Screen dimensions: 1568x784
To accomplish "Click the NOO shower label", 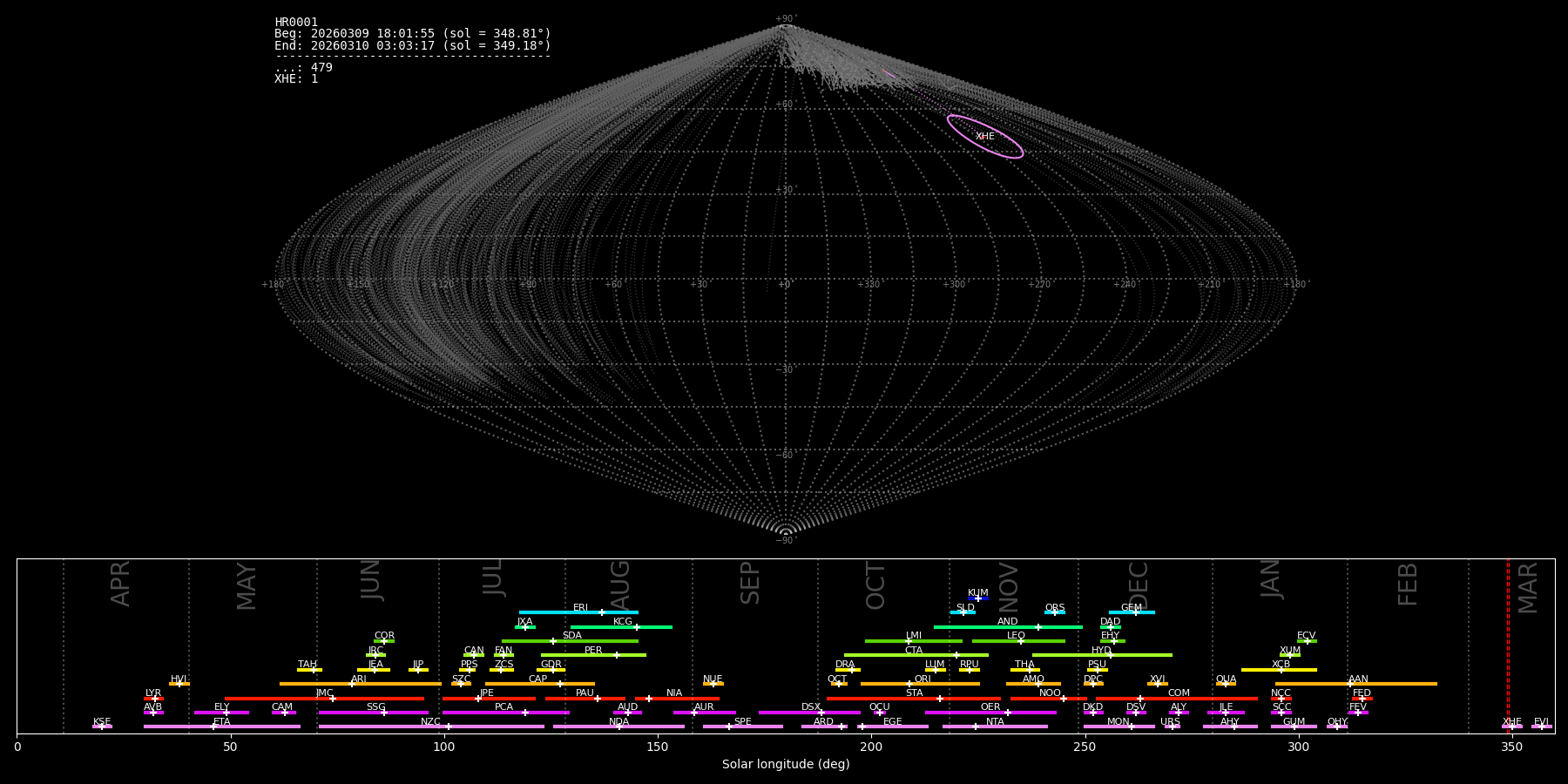I will point(1051,693).
